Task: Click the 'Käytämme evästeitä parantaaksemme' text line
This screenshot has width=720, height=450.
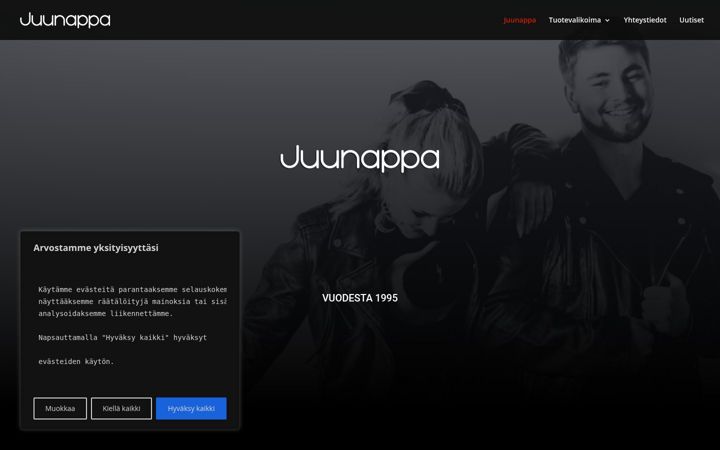Action: pyautogui.click(x=133, y=290)
